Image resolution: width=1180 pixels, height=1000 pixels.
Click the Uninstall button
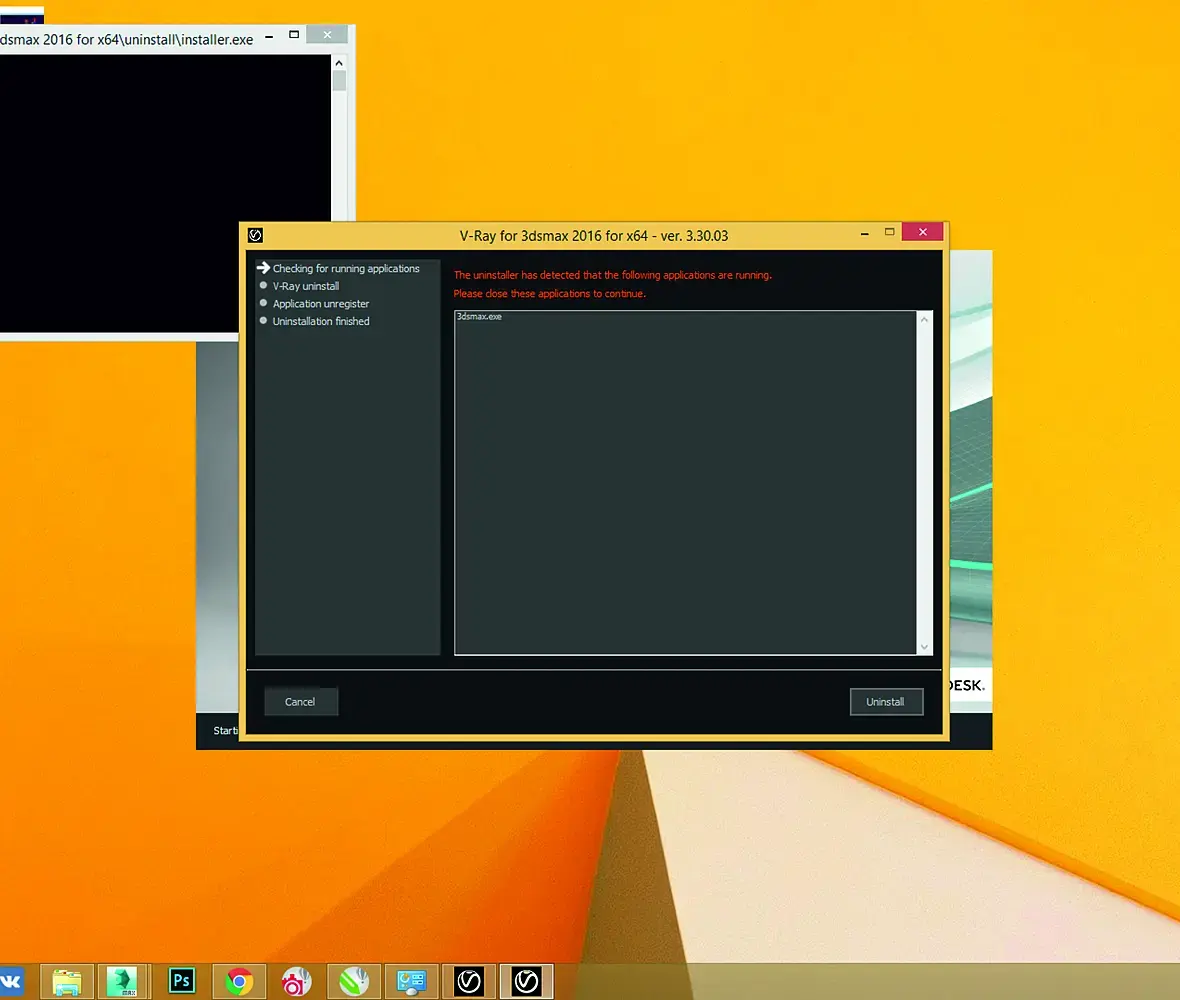[886, 701]
